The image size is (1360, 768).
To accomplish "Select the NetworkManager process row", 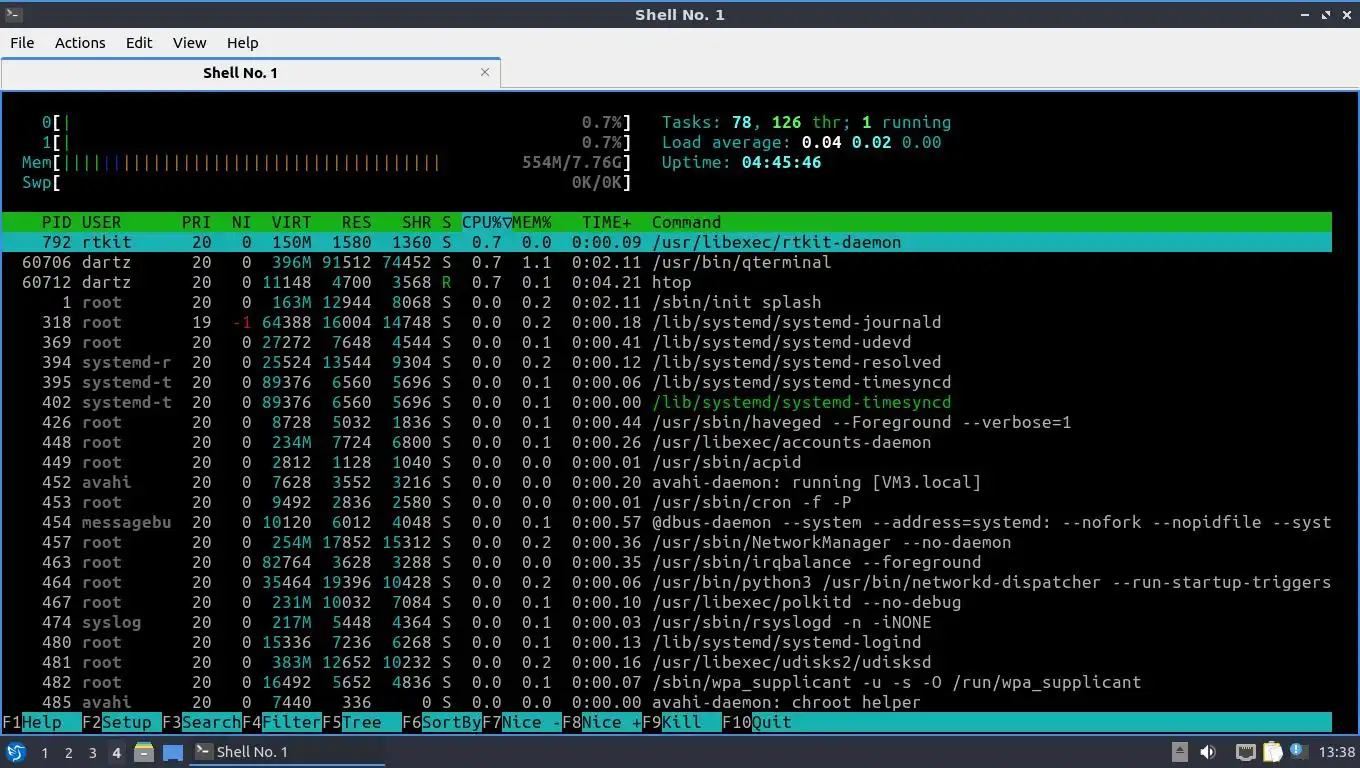I will (667, 542).
